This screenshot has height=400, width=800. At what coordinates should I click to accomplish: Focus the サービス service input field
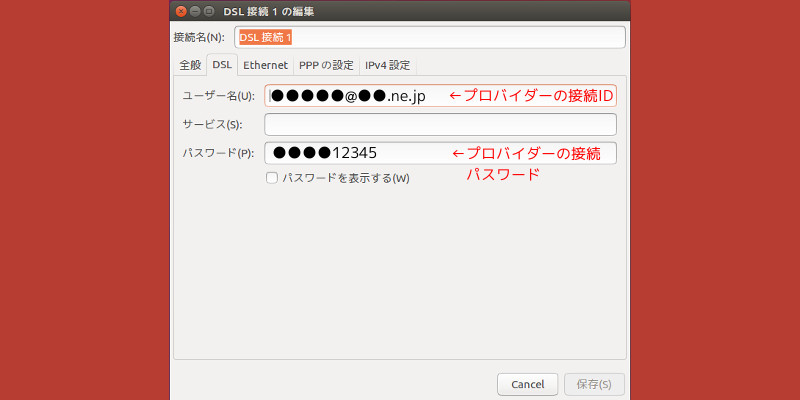click(x=440, y=124)
